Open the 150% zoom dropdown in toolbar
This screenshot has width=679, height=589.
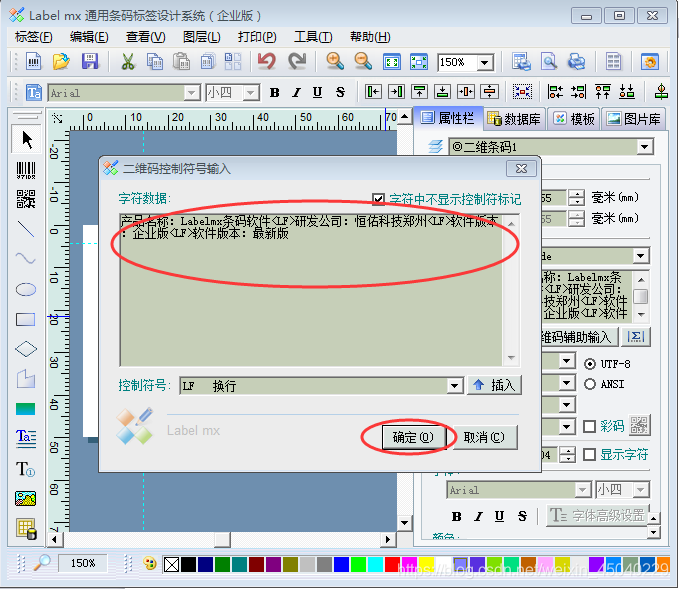pyautogui.click(x=485, y=63)
